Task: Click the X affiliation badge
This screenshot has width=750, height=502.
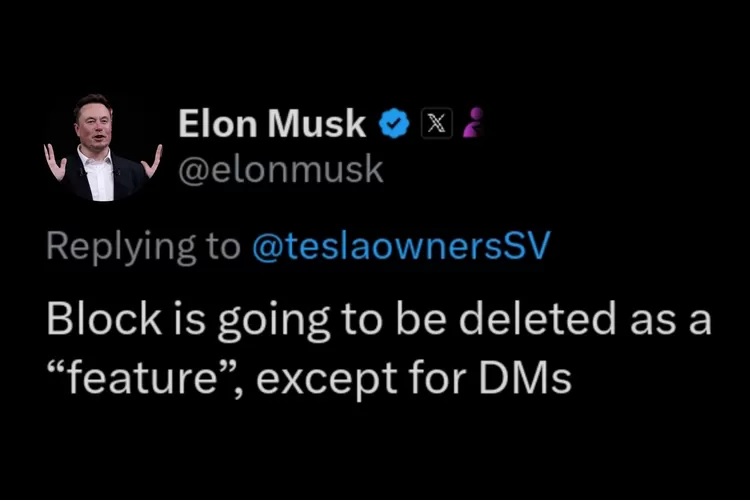Action: coord(437,124)
